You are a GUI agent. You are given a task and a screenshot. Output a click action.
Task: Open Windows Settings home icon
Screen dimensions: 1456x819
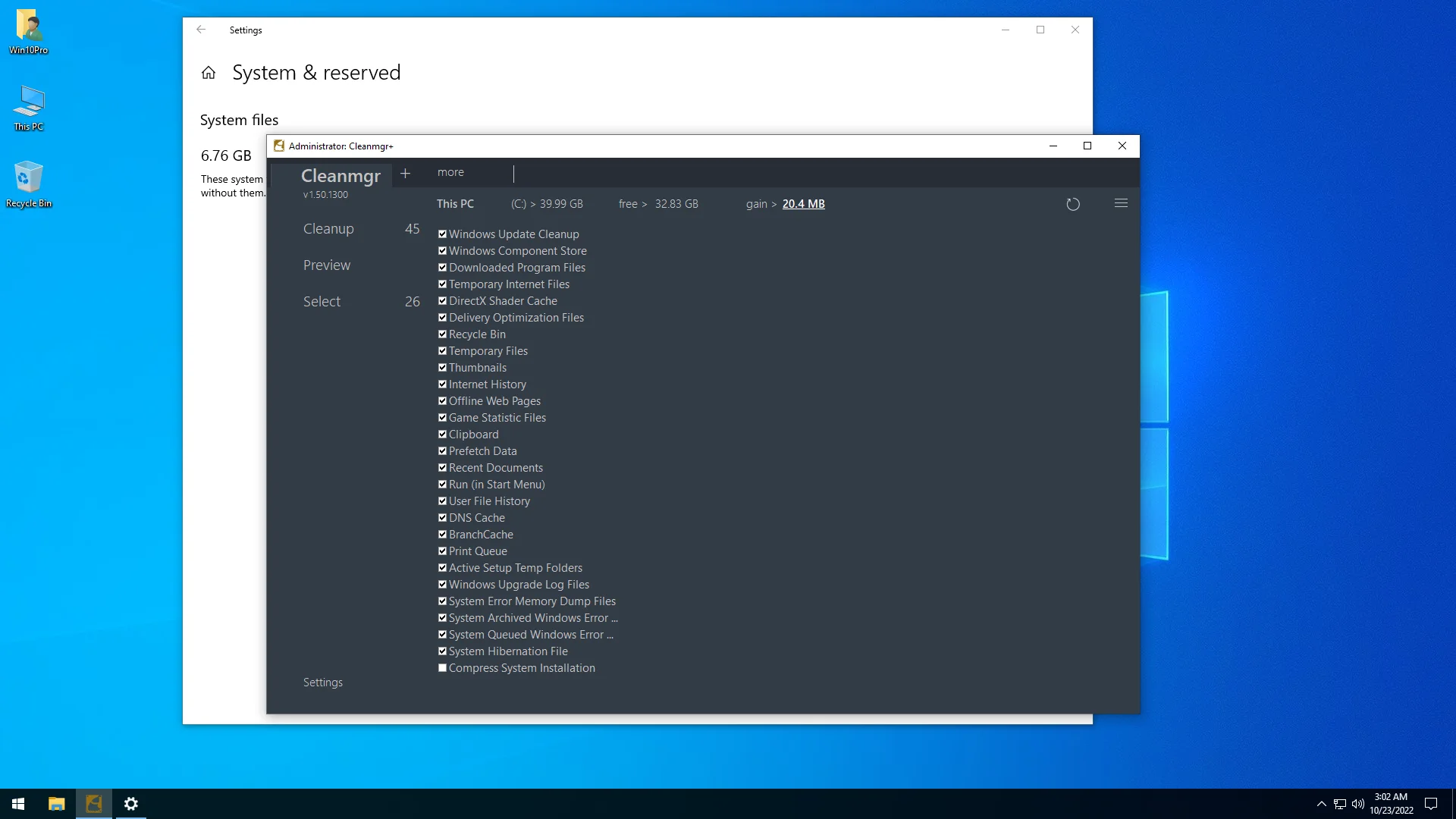click(209, 73)
